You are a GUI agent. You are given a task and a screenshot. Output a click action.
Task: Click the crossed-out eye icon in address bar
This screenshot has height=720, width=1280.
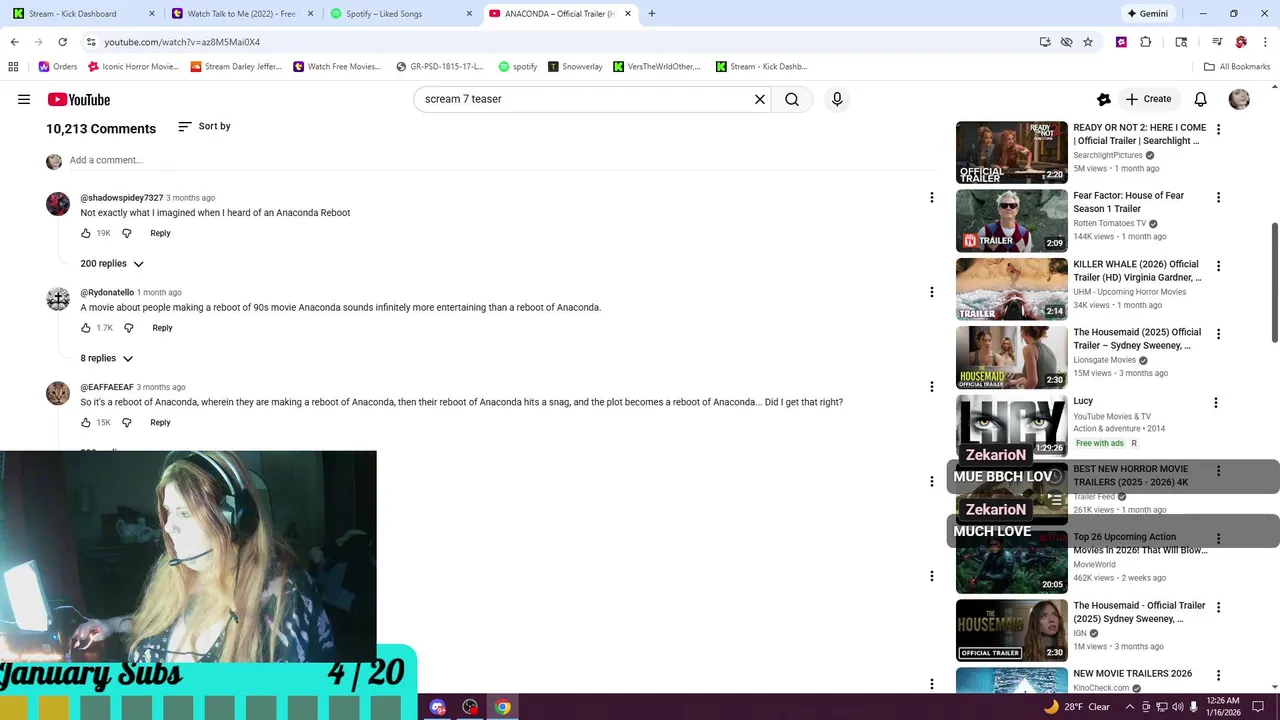tap(1066, 42)
